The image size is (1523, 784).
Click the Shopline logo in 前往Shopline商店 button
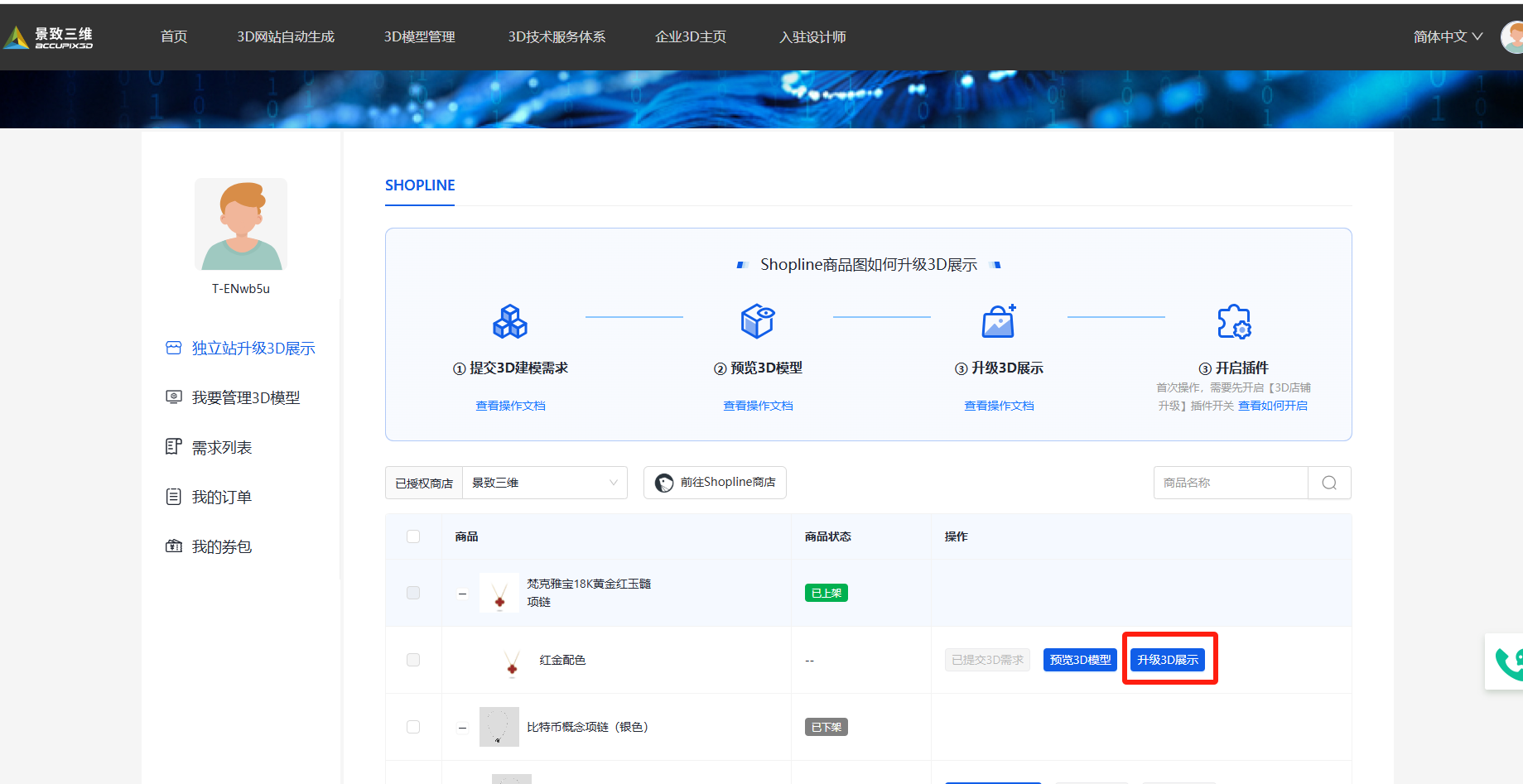coord(664,483)
